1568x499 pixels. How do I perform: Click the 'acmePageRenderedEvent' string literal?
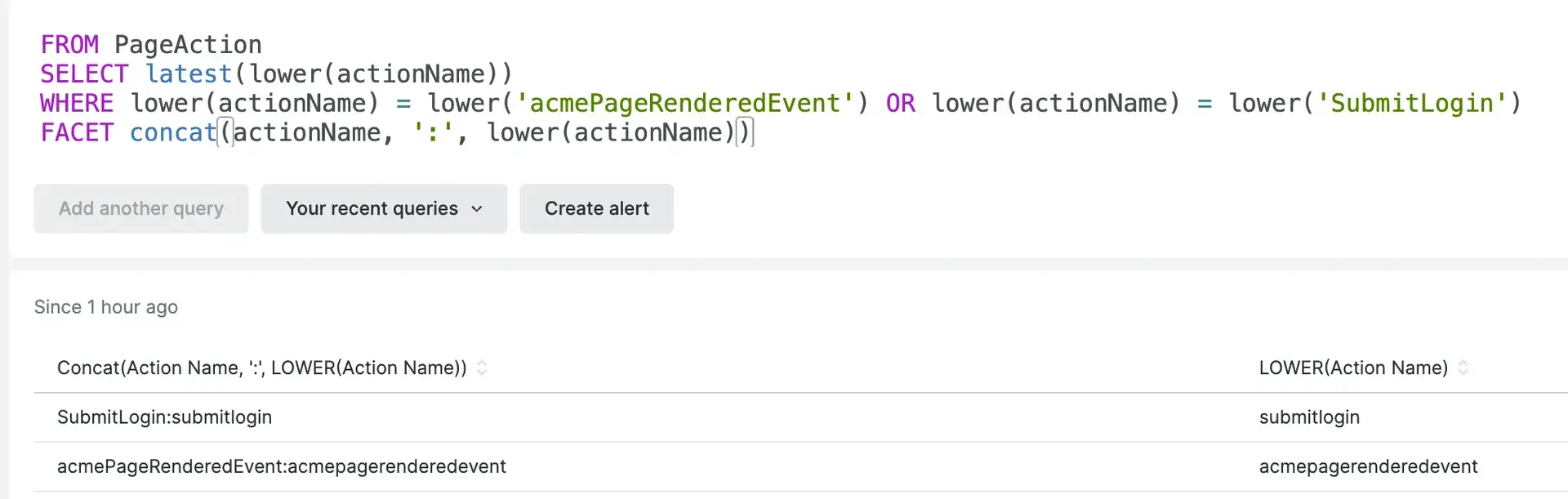point(684,104)
